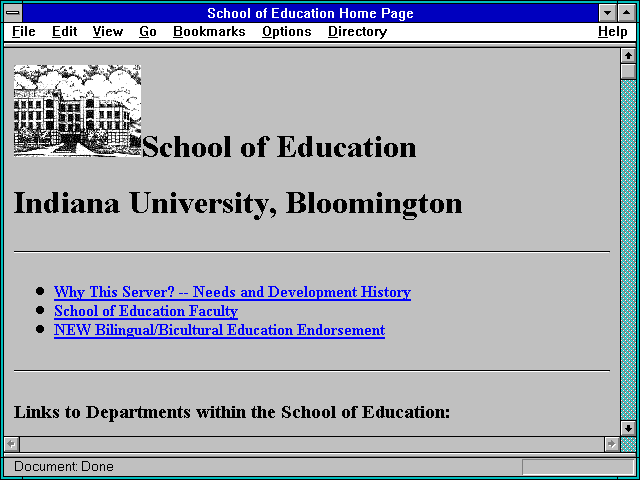Click the title bar minimize arrow
This screenshot has height=480, width=640.
click(x=607, y=13)
